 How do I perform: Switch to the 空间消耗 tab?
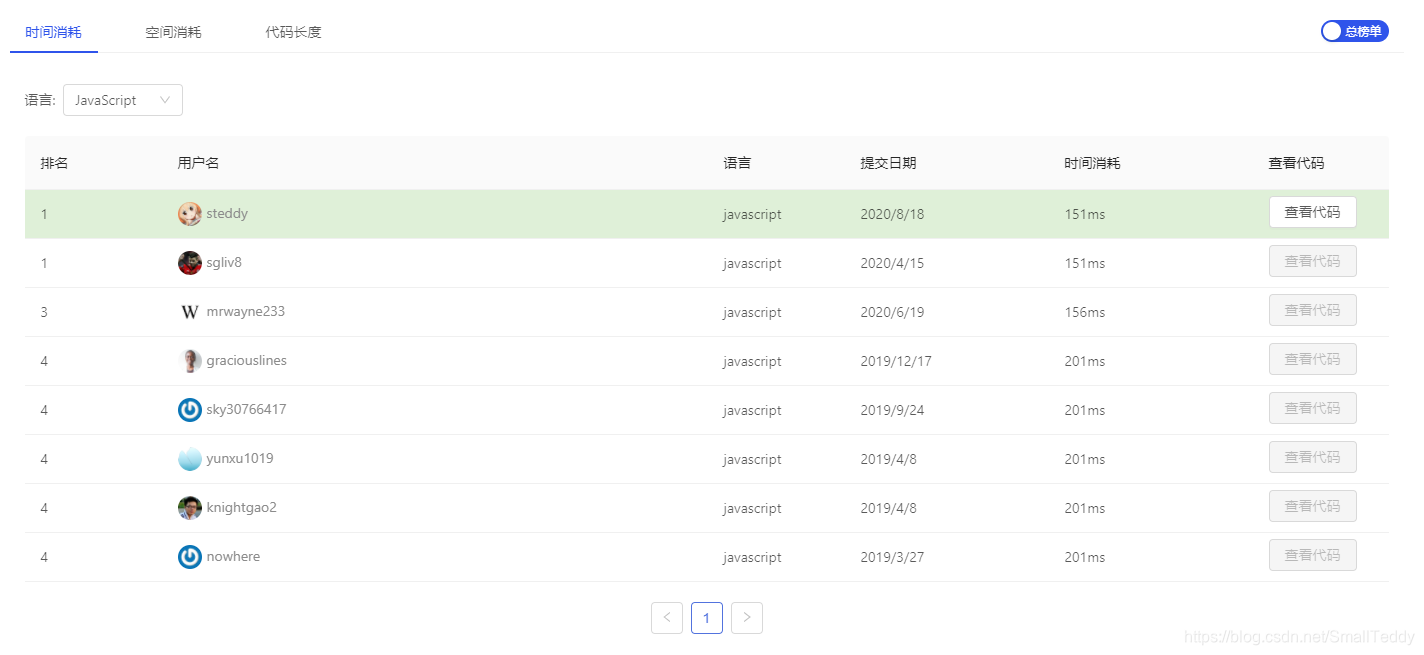pyautogui.click(x=173, y=31)
